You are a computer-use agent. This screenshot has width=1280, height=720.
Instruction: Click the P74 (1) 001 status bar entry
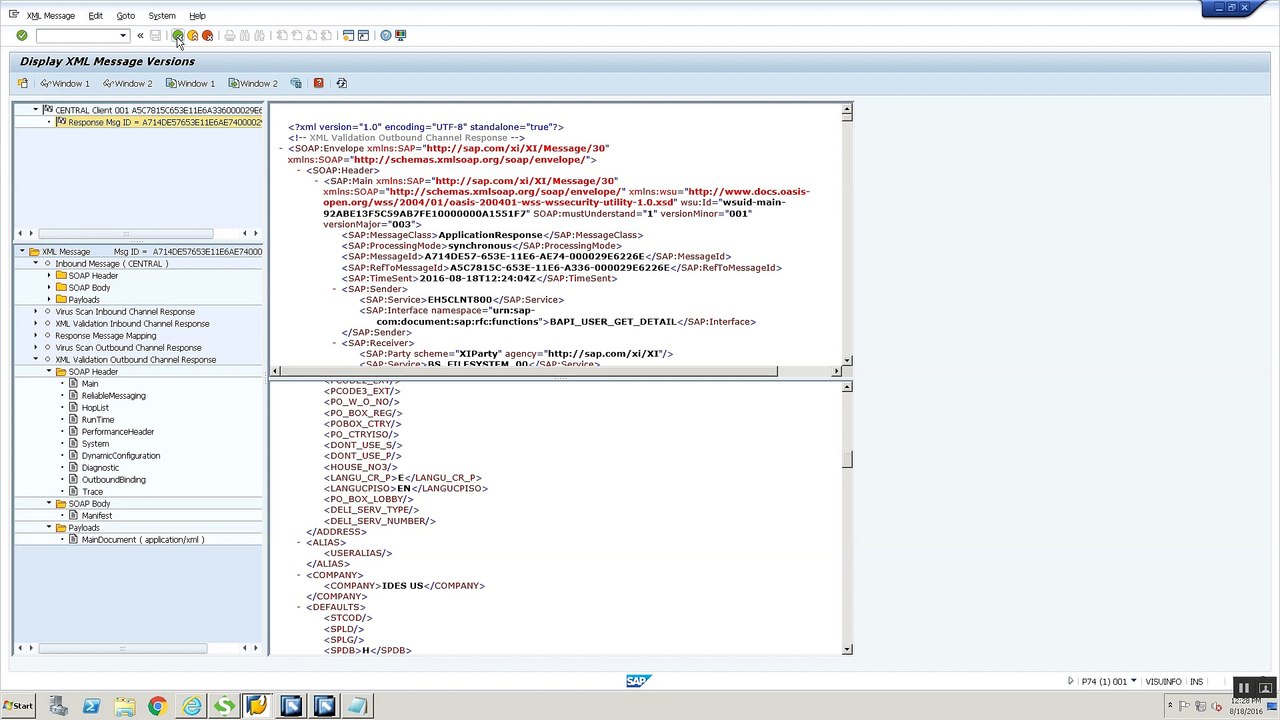tap(1104, 682)
